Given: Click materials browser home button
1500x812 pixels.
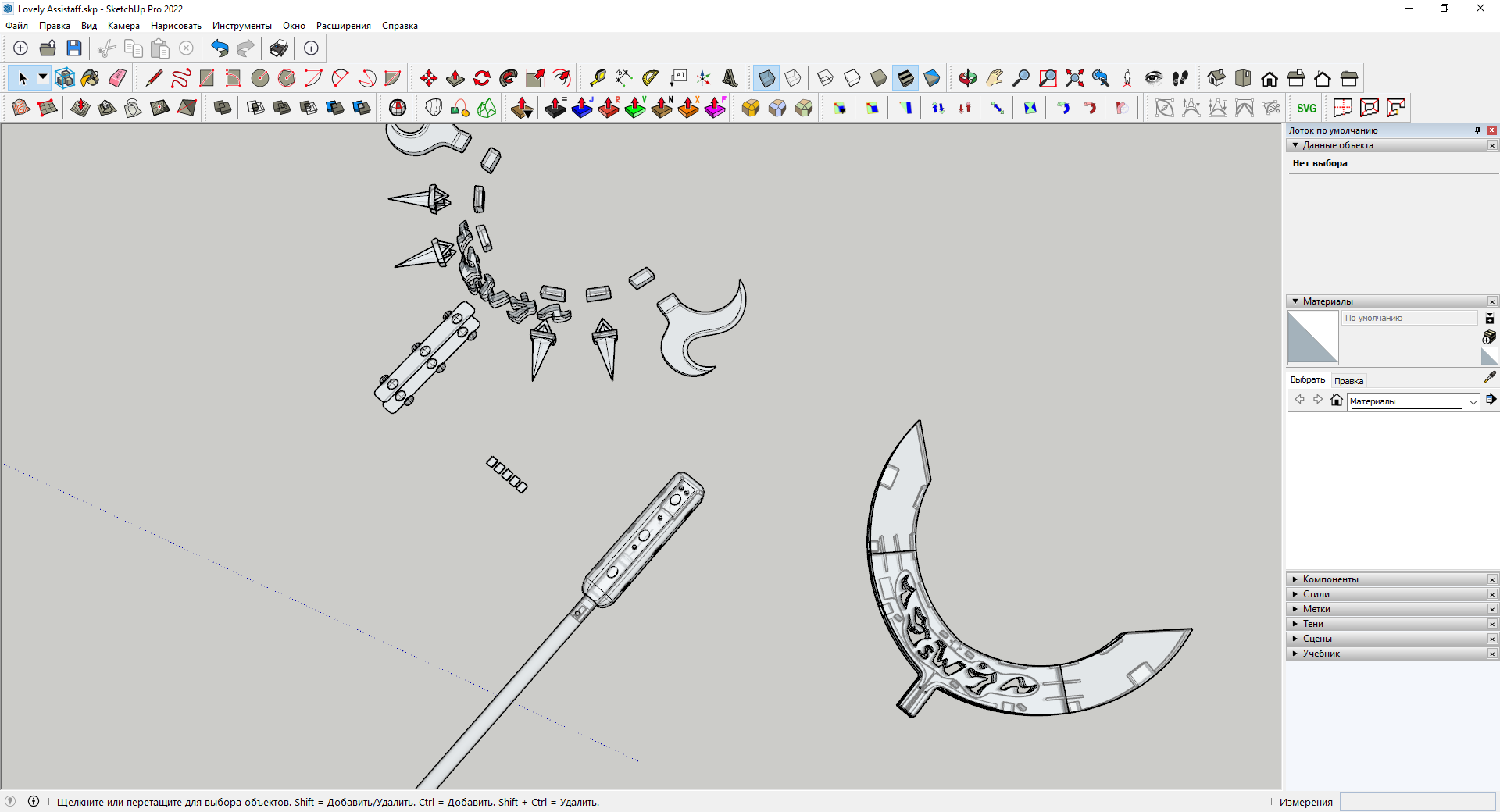Looking at the screenshot, I should tap(1337, 400).
